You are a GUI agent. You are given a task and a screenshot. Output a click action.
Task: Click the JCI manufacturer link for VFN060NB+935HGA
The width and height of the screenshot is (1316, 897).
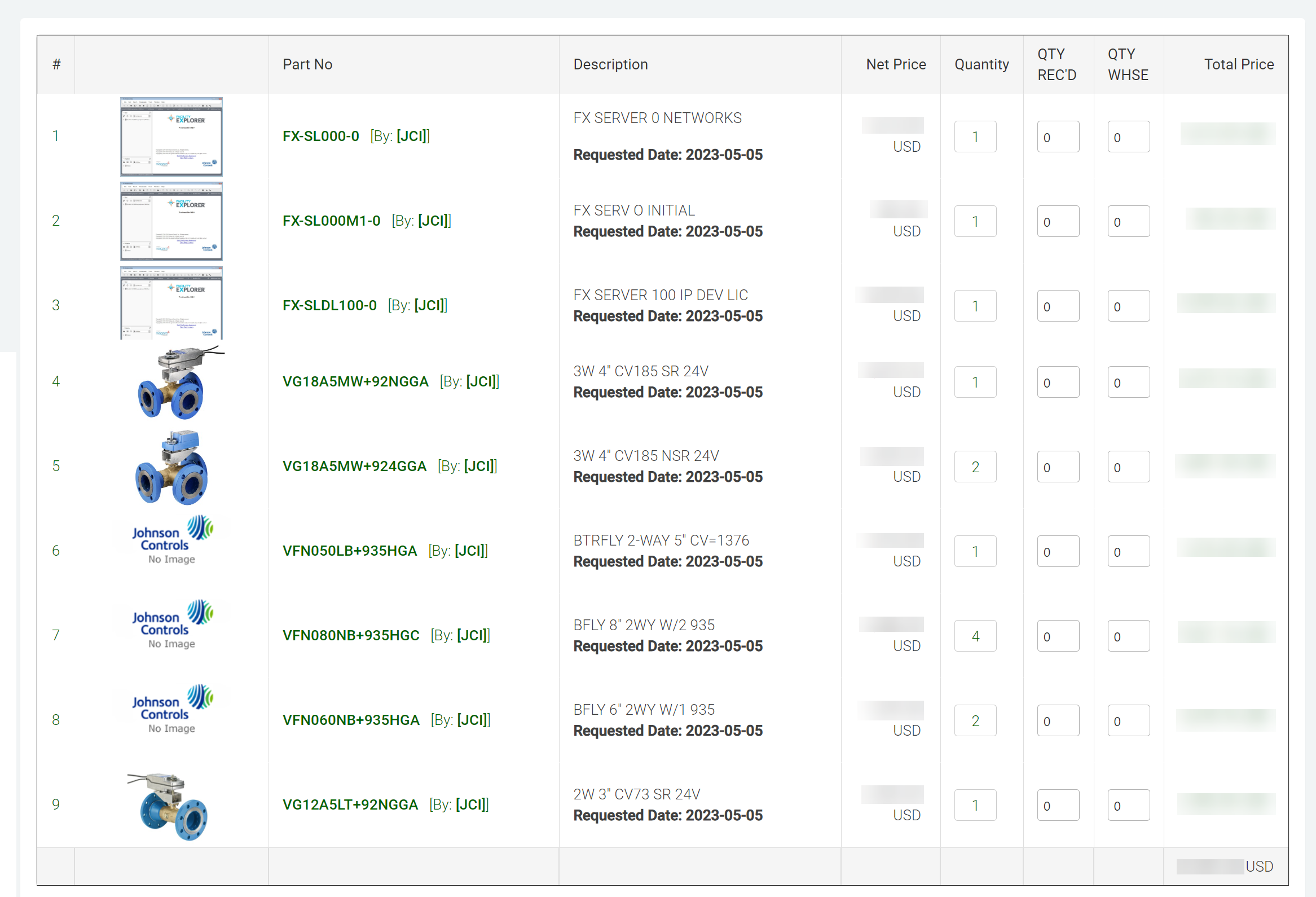tap(472, 720)
